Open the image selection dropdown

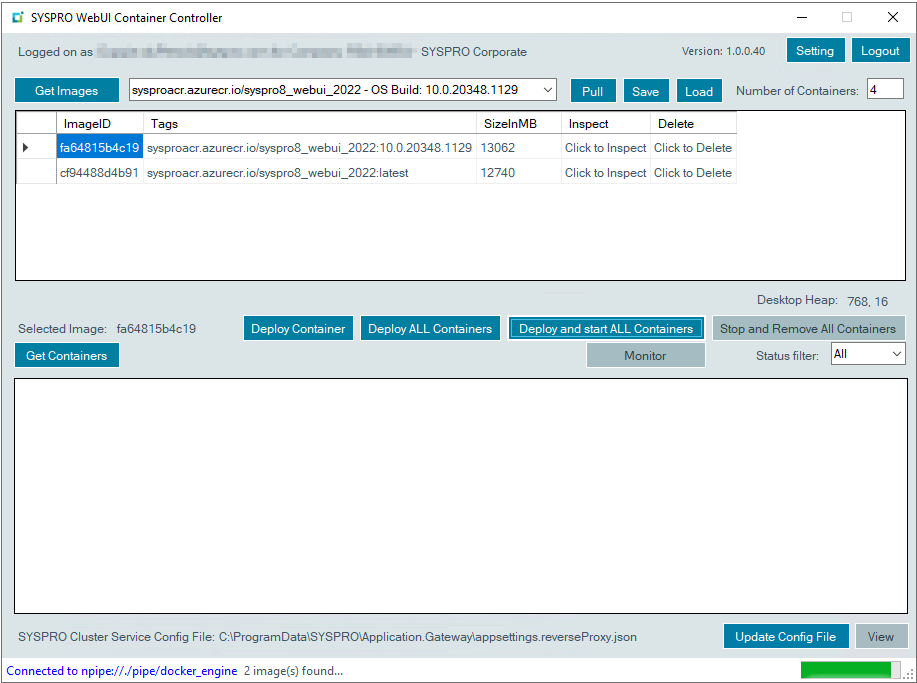(x=547, y=90)
